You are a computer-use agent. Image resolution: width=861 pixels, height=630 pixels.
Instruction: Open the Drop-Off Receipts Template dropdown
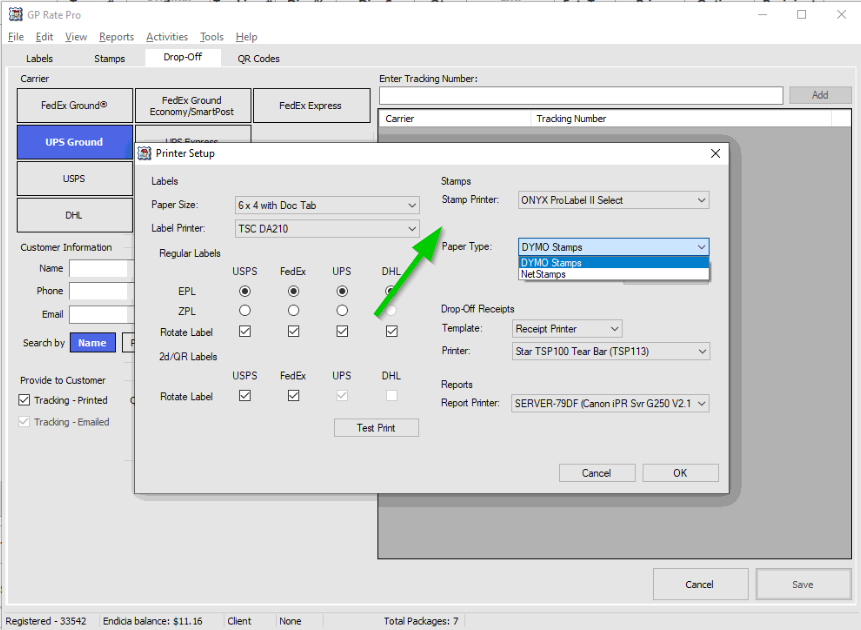pyautogui.click(x=567, y=328)
